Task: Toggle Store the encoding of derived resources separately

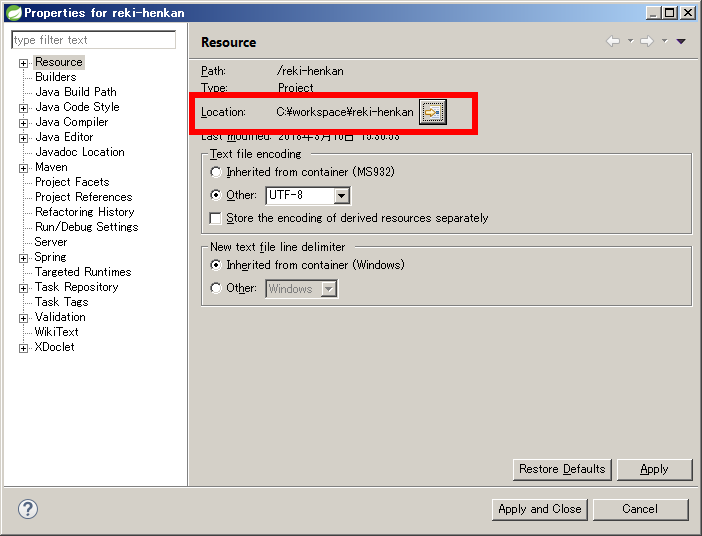Action: click(216, 218)
